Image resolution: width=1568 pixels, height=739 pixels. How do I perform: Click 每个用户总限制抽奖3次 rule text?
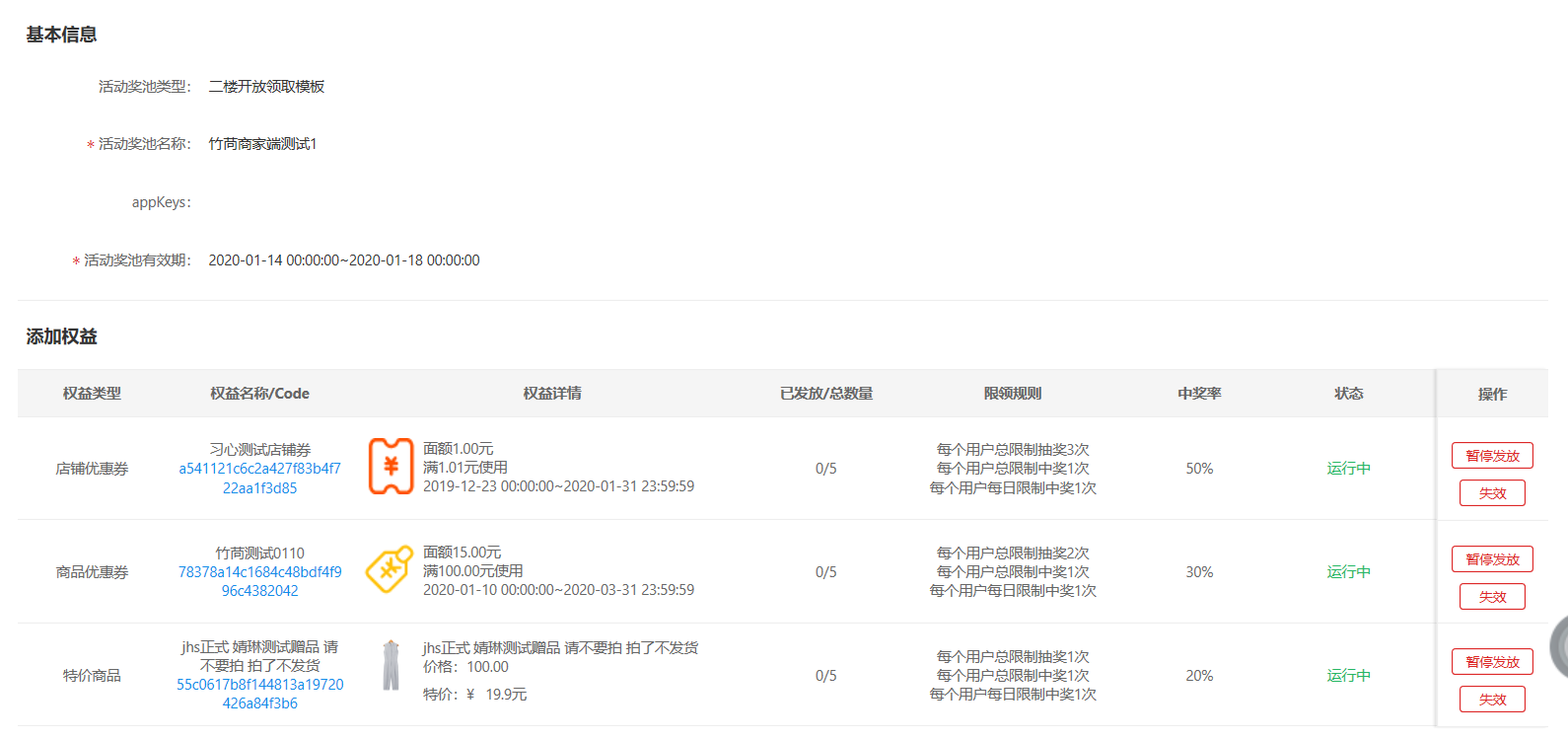point(1013,450)
